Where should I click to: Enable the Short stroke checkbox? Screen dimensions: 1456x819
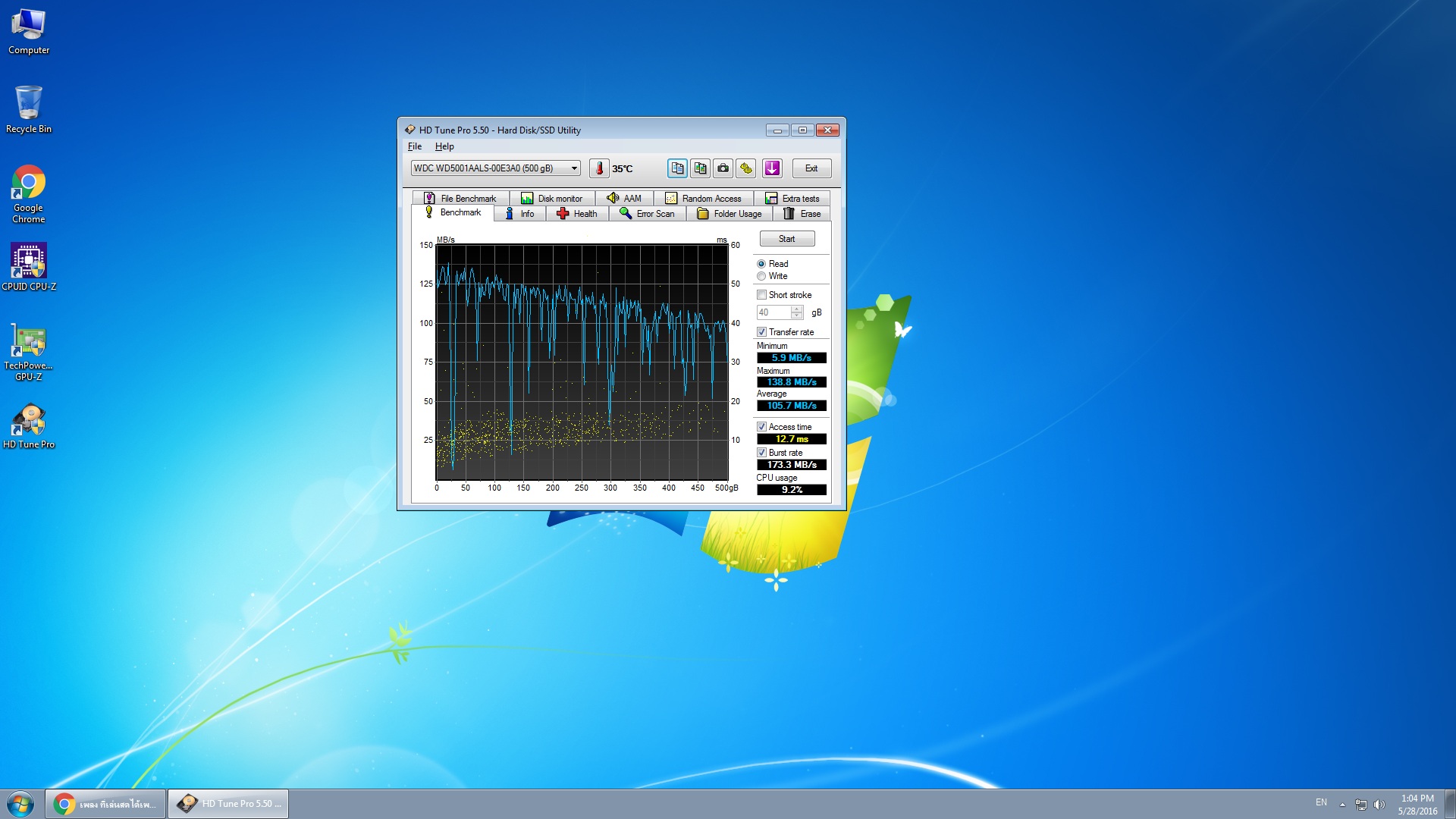tap(761, 295)
